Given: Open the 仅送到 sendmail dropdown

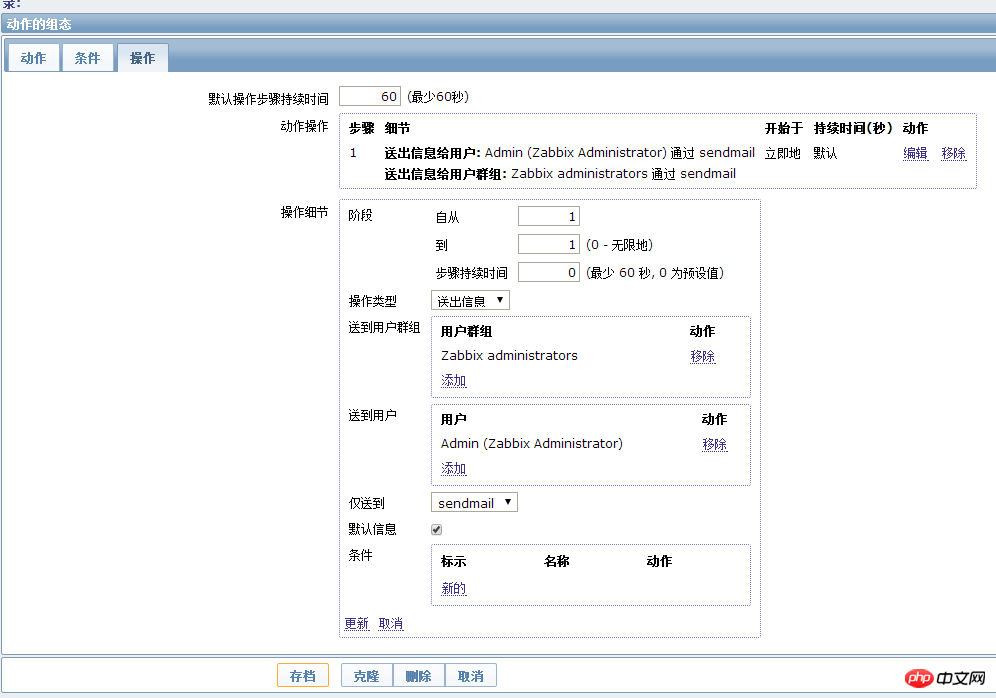Looking at the screenshot, I should click(x=474, y=502).
